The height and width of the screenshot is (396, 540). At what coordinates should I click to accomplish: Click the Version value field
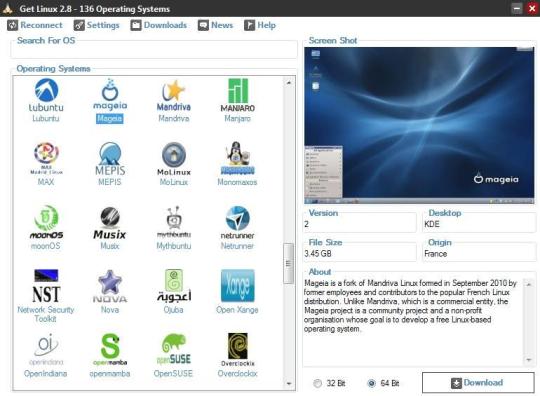[360, 224]
